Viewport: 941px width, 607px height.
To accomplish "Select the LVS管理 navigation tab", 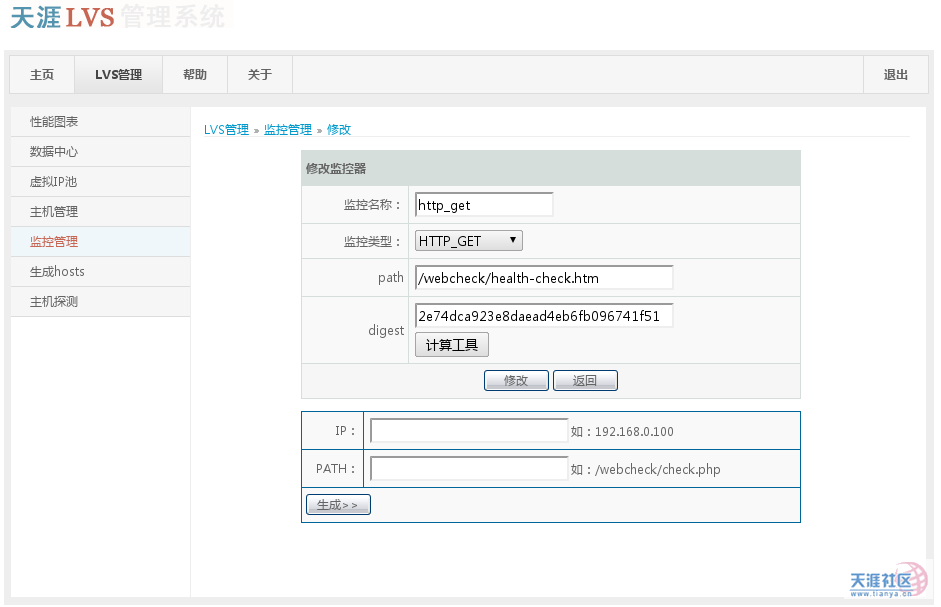I will [x=118, y=75].
